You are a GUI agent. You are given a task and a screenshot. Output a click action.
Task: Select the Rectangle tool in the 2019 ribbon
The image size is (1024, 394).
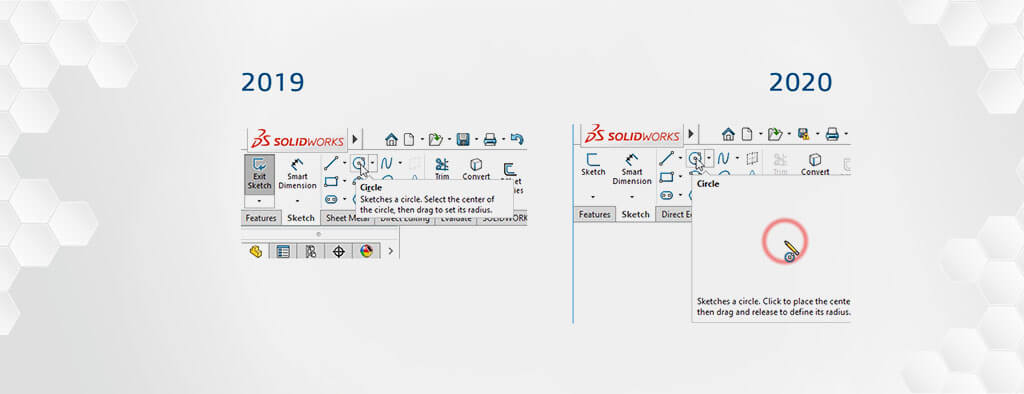point(331,181)
